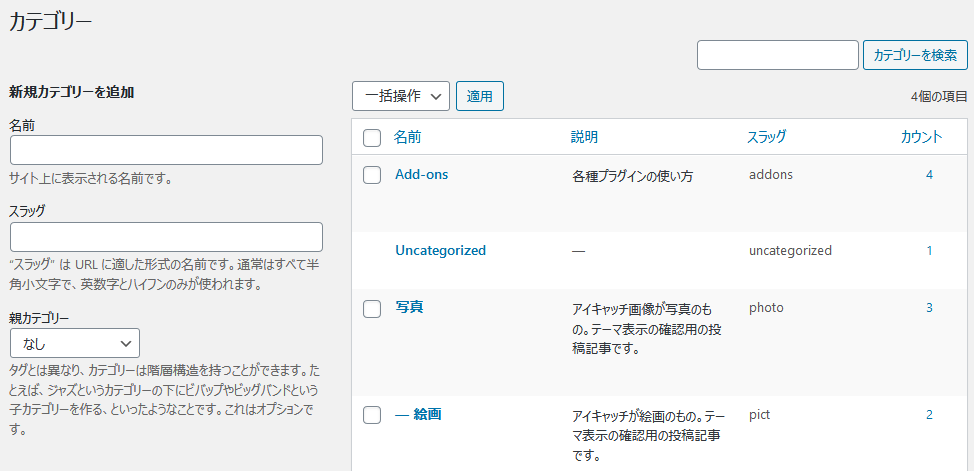Screen dimensions: 974x471
Task: Expand the 親カテゴリー parent dropdown
Action: [75, 343]
